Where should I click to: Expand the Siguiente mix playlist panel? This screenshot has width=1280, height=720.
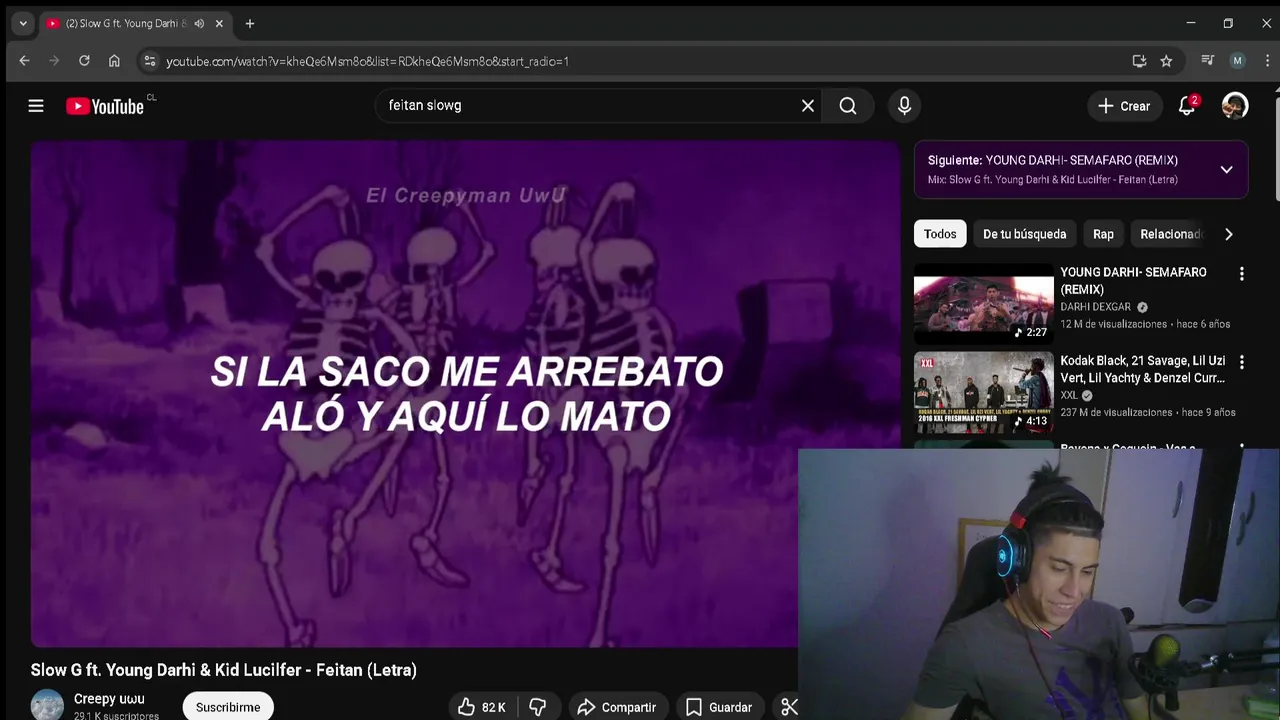(1226, 169)
